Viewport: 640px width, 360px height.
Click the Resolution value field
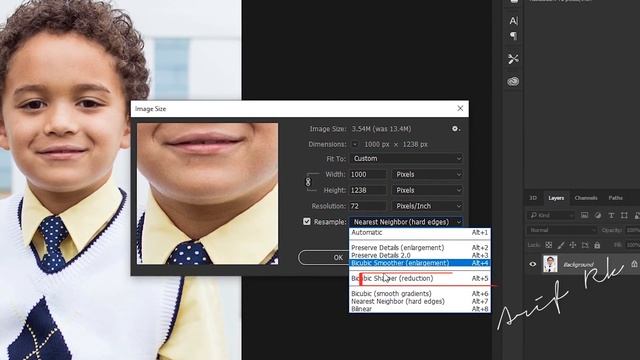pos(368,206)
